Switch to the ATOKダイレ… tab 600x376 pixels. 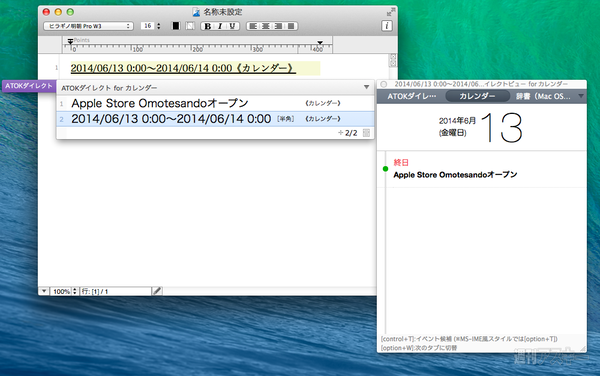(x=412, y=96)
